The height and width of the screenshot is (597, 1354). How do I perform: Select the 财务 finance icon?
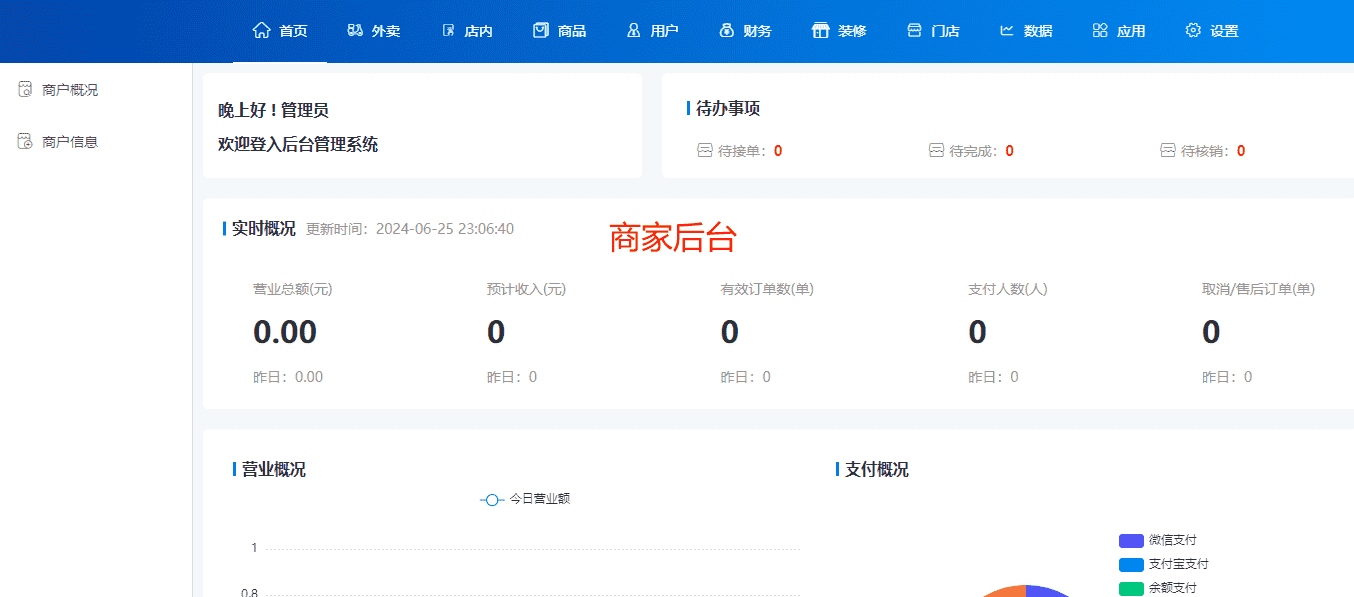pos(726,30)
